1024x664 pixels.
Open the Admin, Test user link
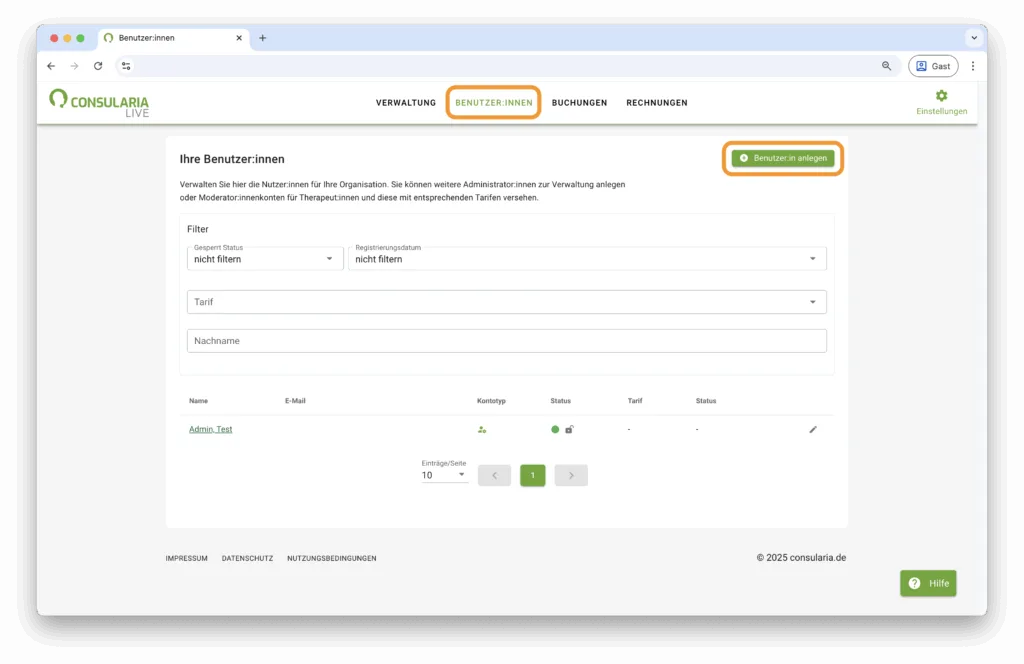[210, 429]
